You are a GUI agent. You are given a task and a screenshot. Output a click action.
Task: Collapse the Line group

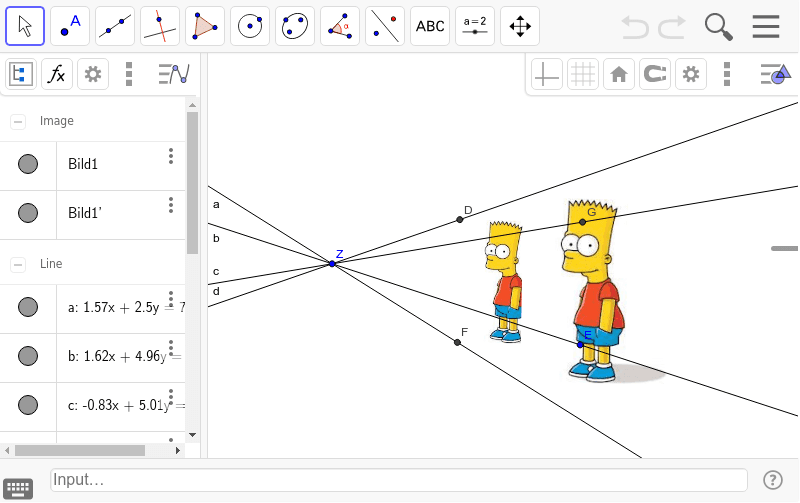pos(18,264)
